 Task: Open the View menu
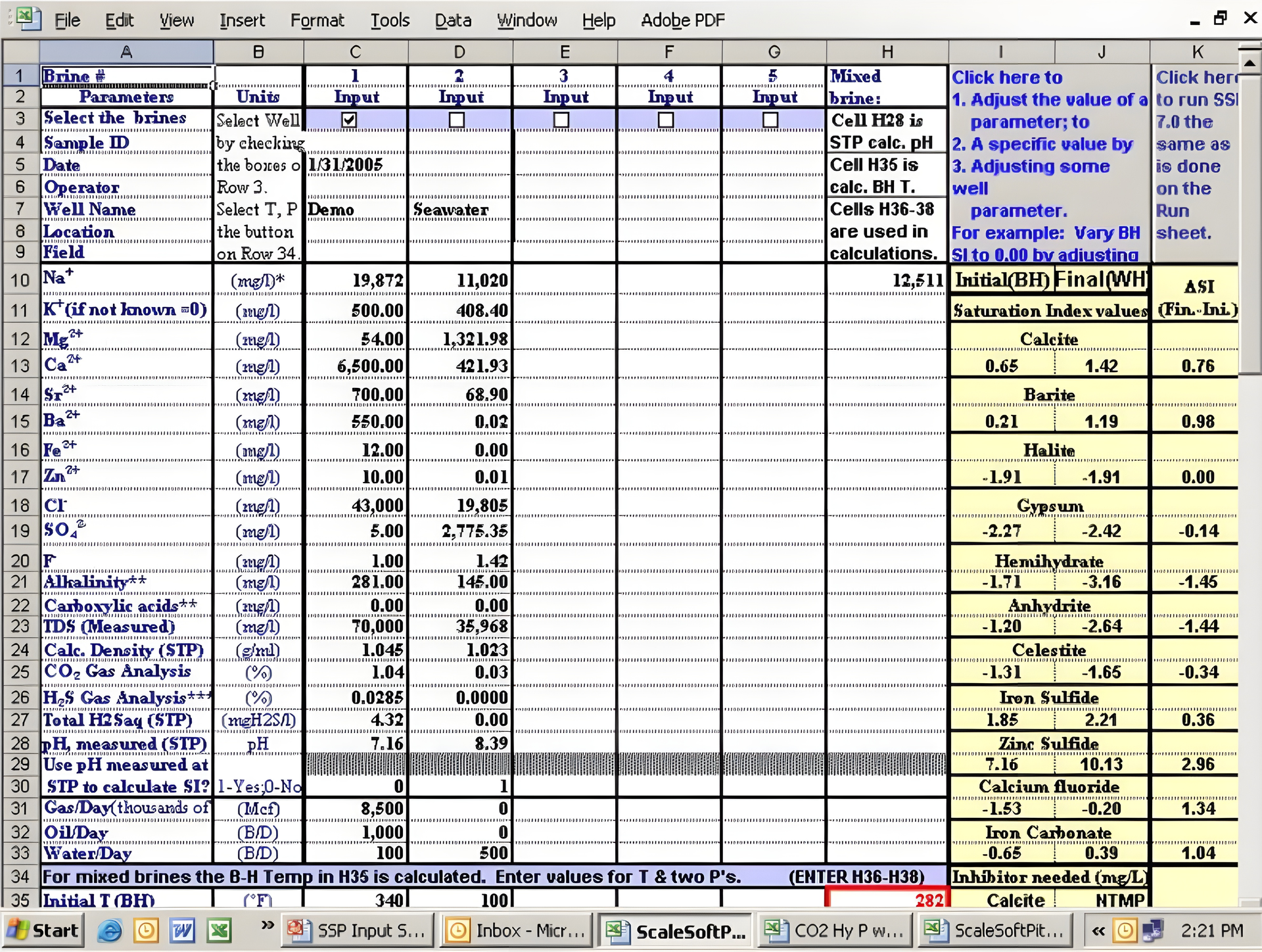(177, 20)
